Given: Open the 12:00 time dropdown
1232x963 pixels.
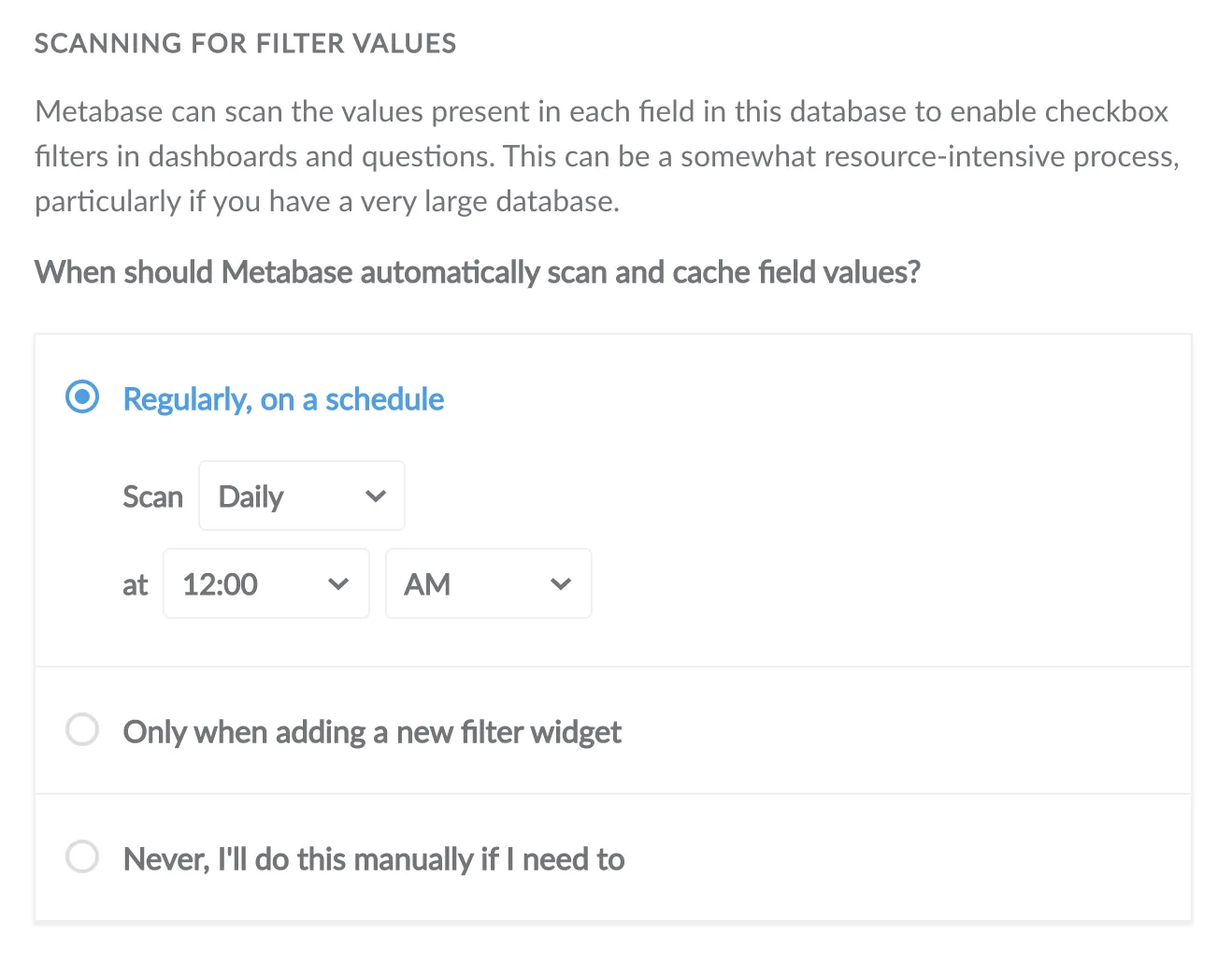Looking at the screenshot, I should click(266, 583).
